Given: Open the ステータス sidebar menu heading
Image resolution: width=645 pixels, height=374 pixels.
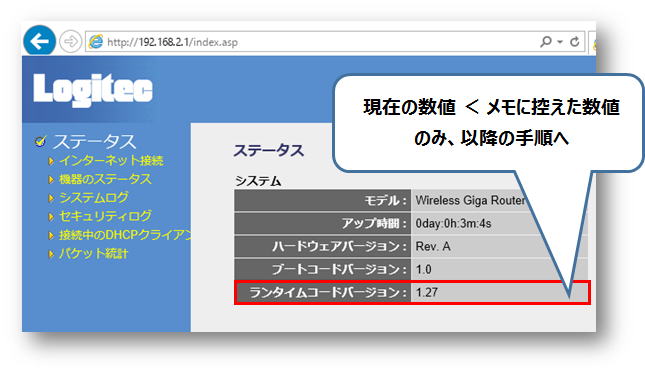Looking at the screenshot, I should [94, 142].
